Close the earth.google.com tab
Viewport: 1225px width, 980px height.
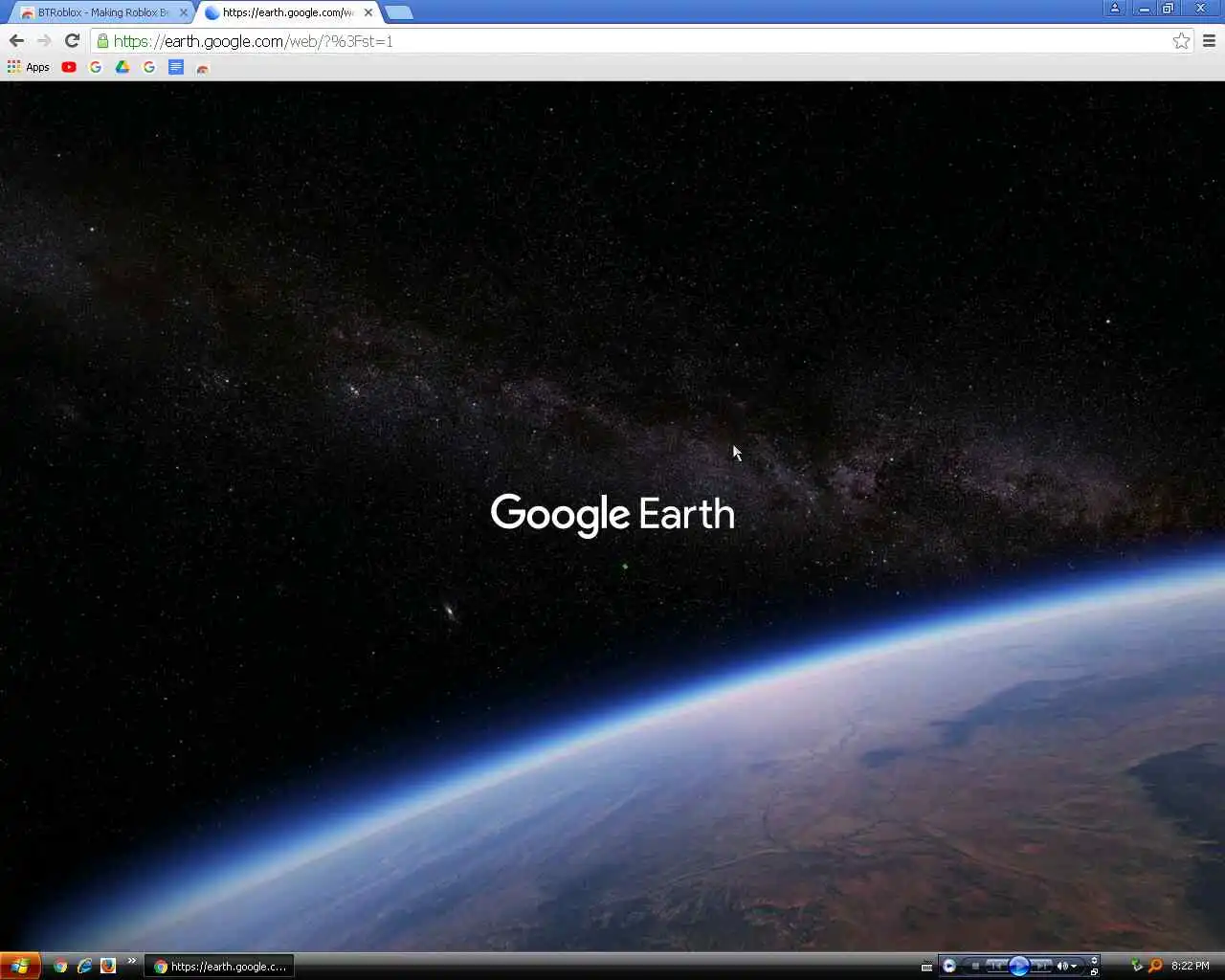pyautogui.click(x=368, y=12)
